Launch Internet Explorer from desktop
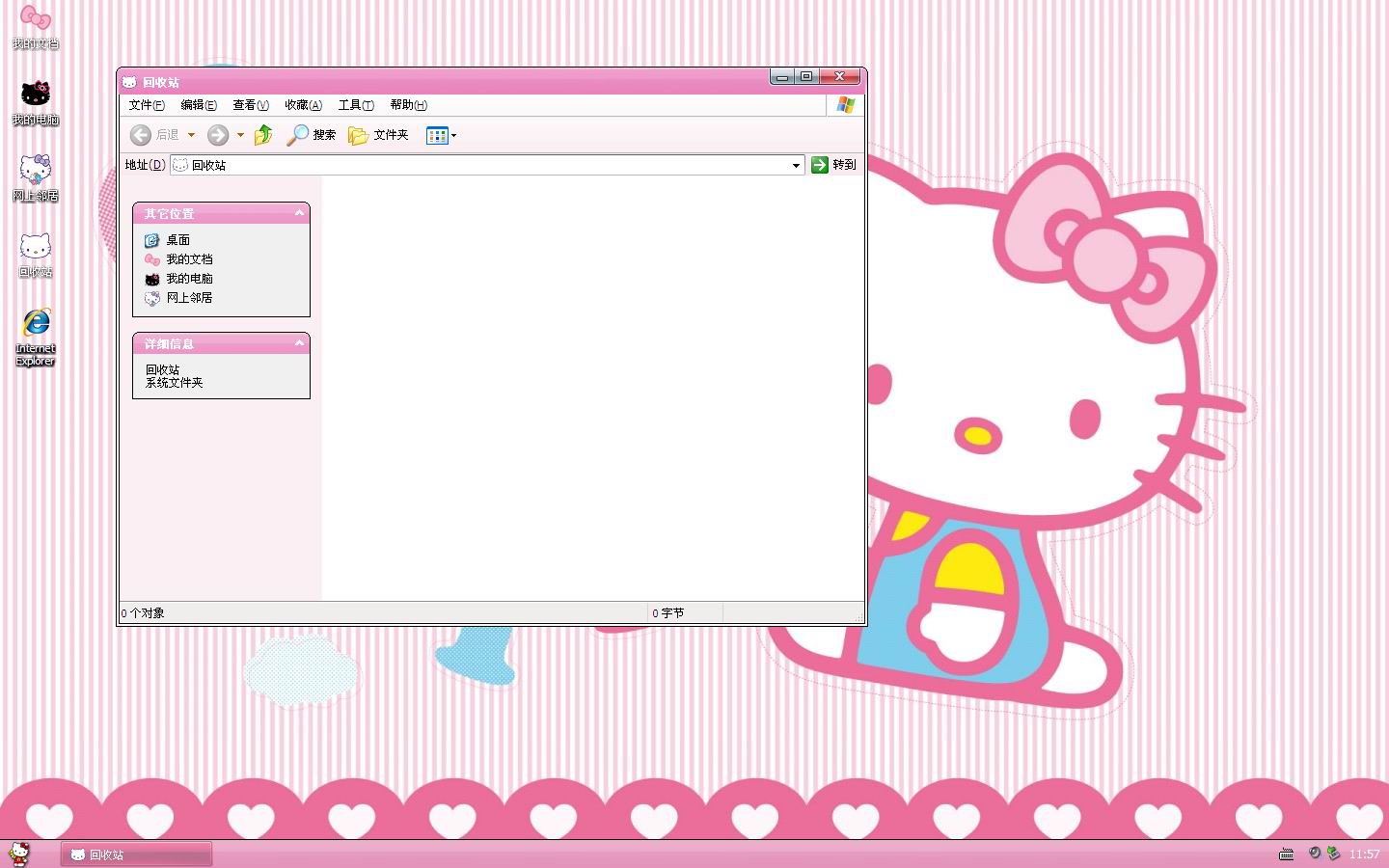Image resolution: width=1389 pixels, height=868 pixels. [36, 338]
